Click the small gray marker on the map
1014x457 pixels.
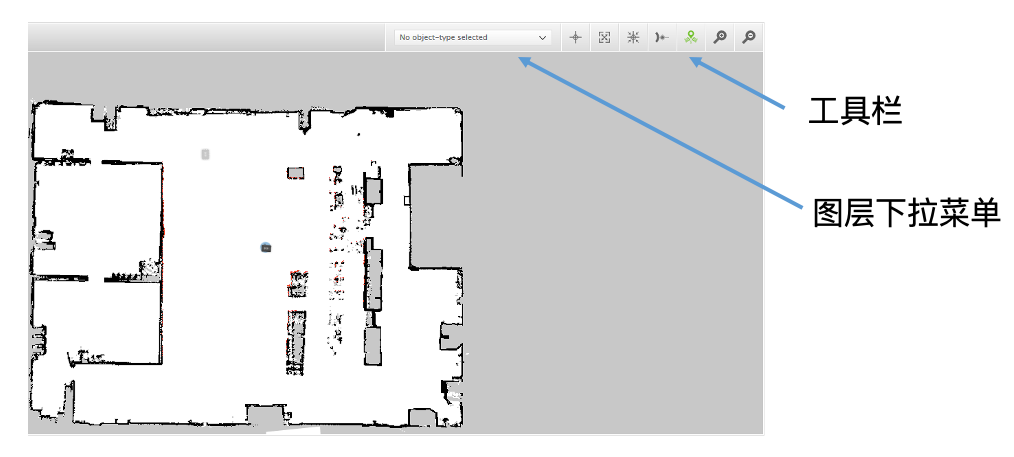[205, 154]
